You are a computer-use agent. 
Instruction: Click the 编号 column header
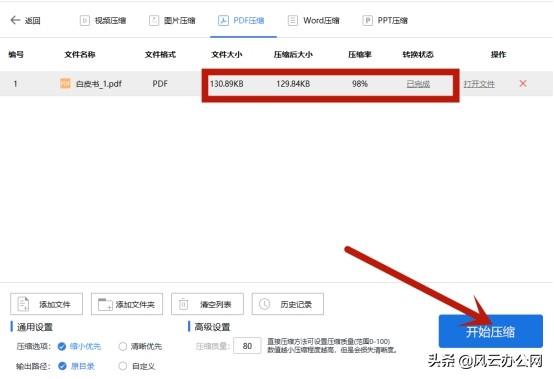coord(16,54)
